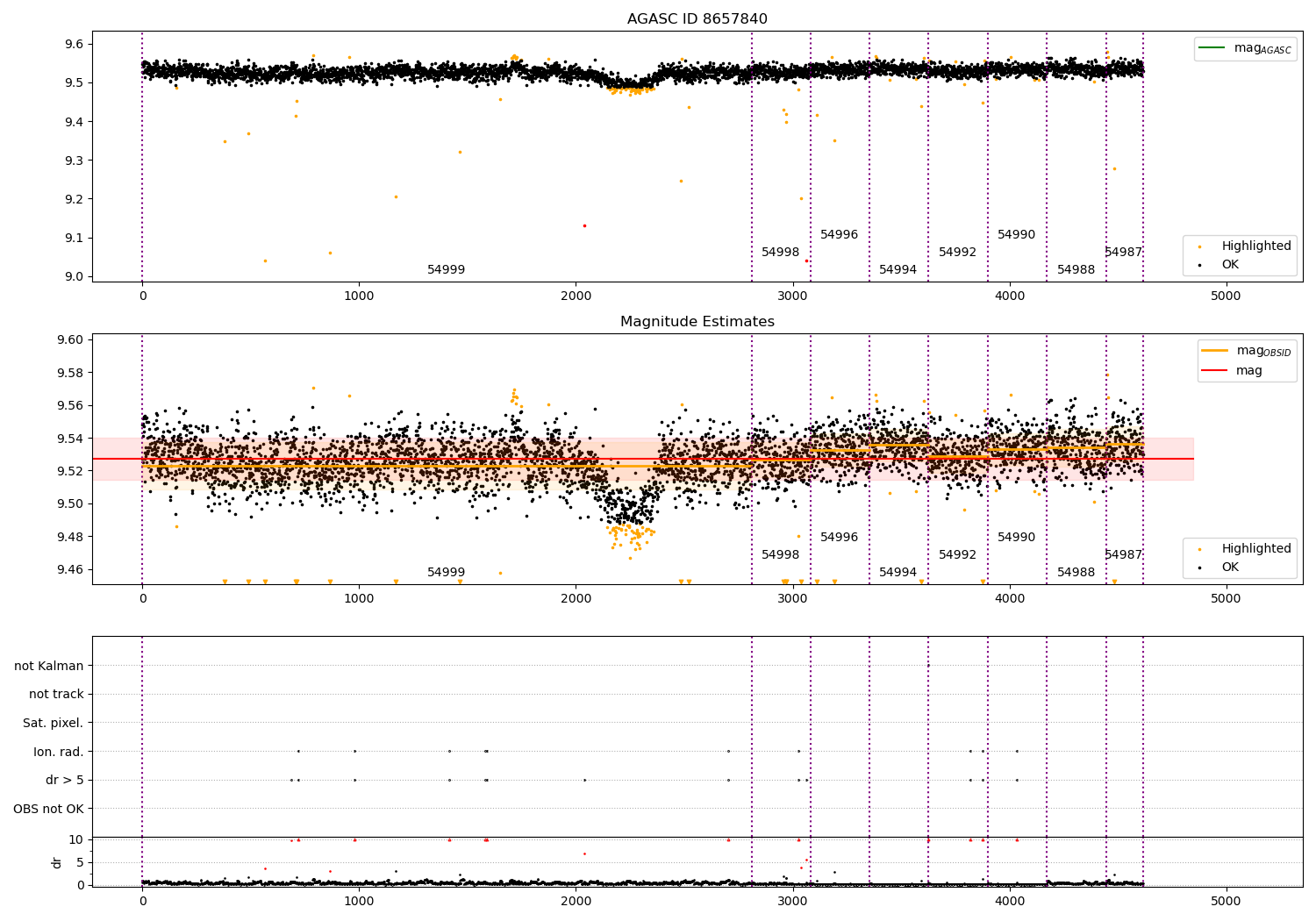This screenshot has height=921, width=1316.
Task: Click the 9.6 y-axis tick of top plot
Action: click(x=75, y=44)
